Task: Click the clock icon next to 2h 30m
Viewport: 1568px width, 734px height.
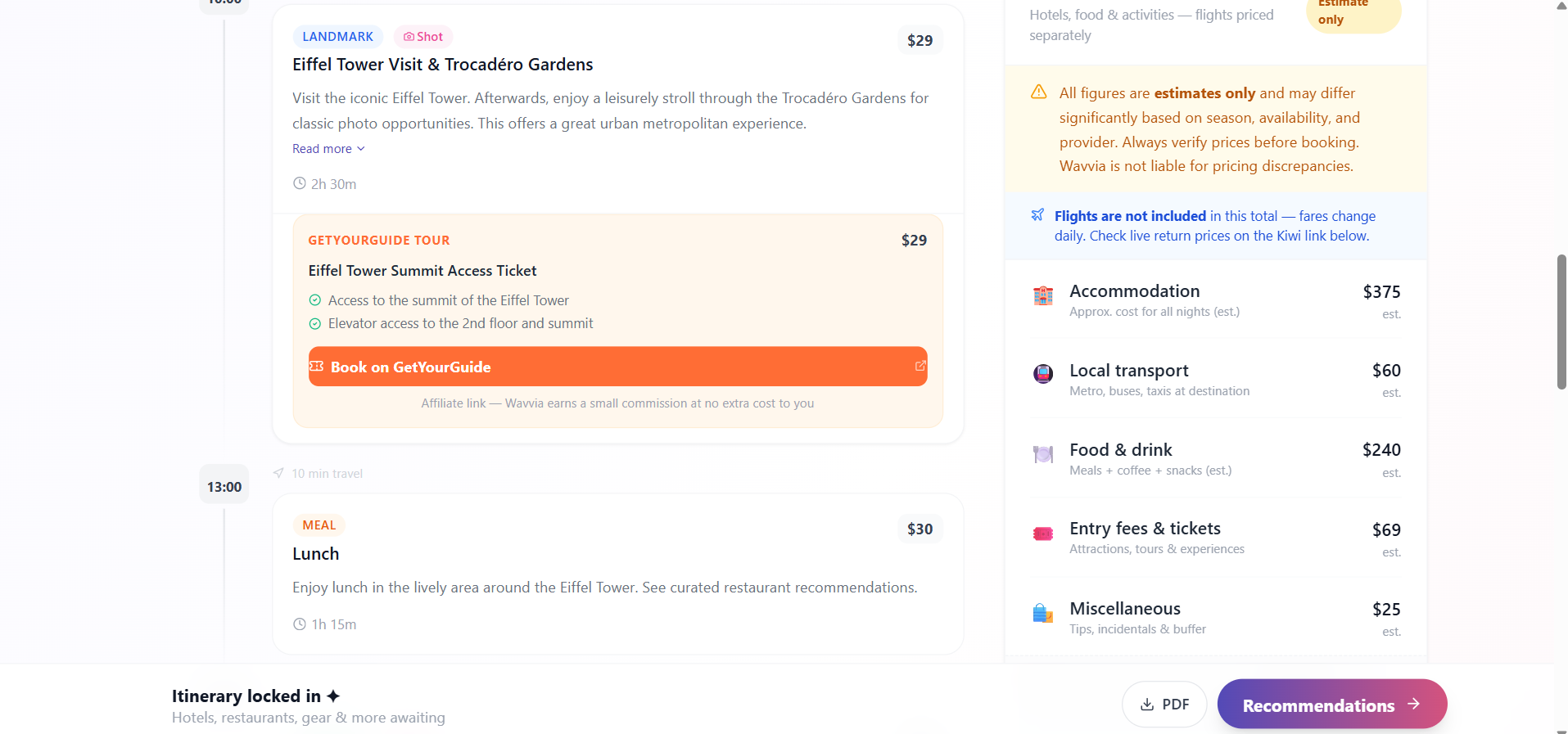Action: (300, 183)
